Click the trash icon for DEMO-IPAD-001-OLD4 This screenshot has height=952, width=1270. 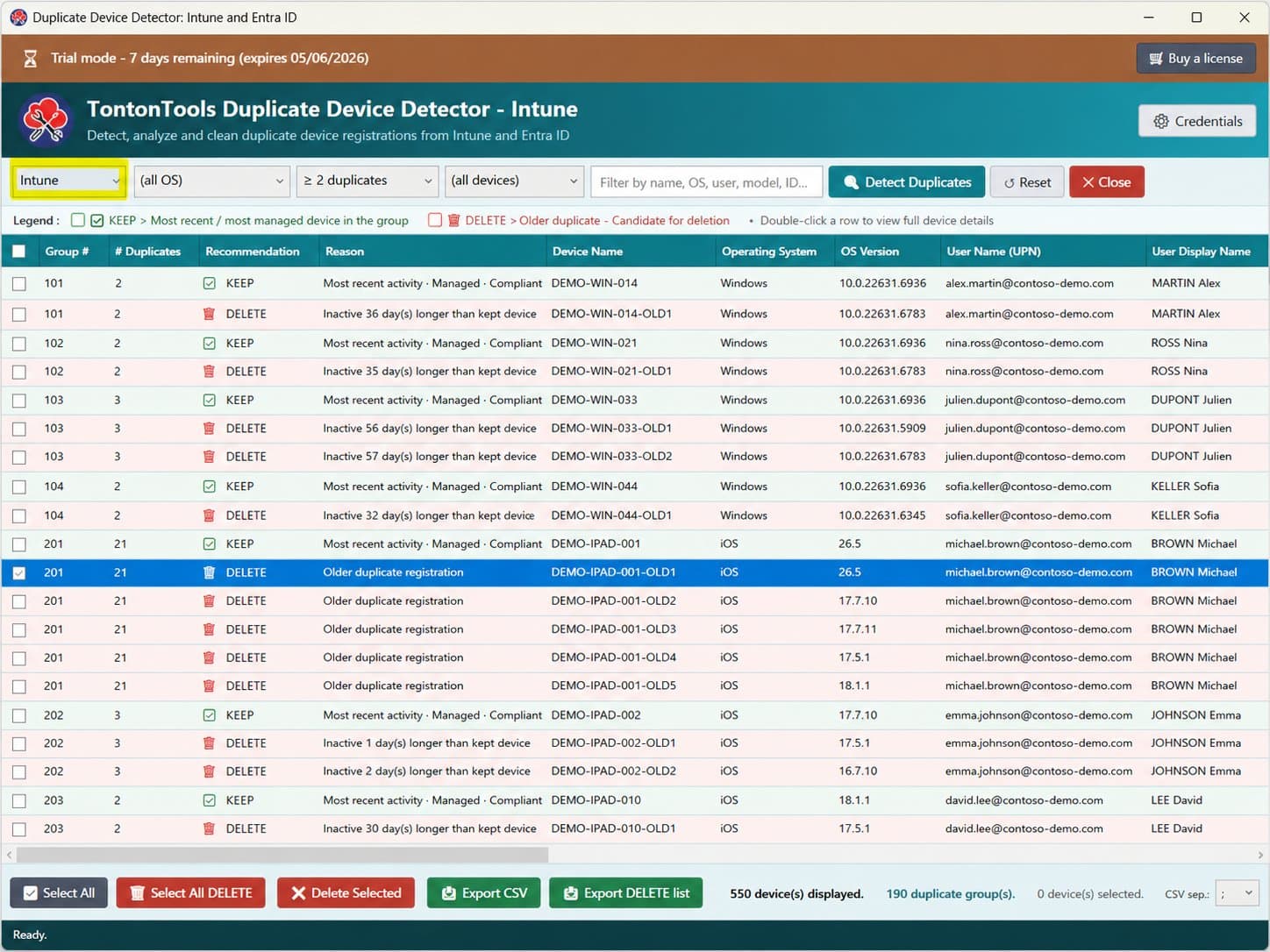tap(209, 657)
